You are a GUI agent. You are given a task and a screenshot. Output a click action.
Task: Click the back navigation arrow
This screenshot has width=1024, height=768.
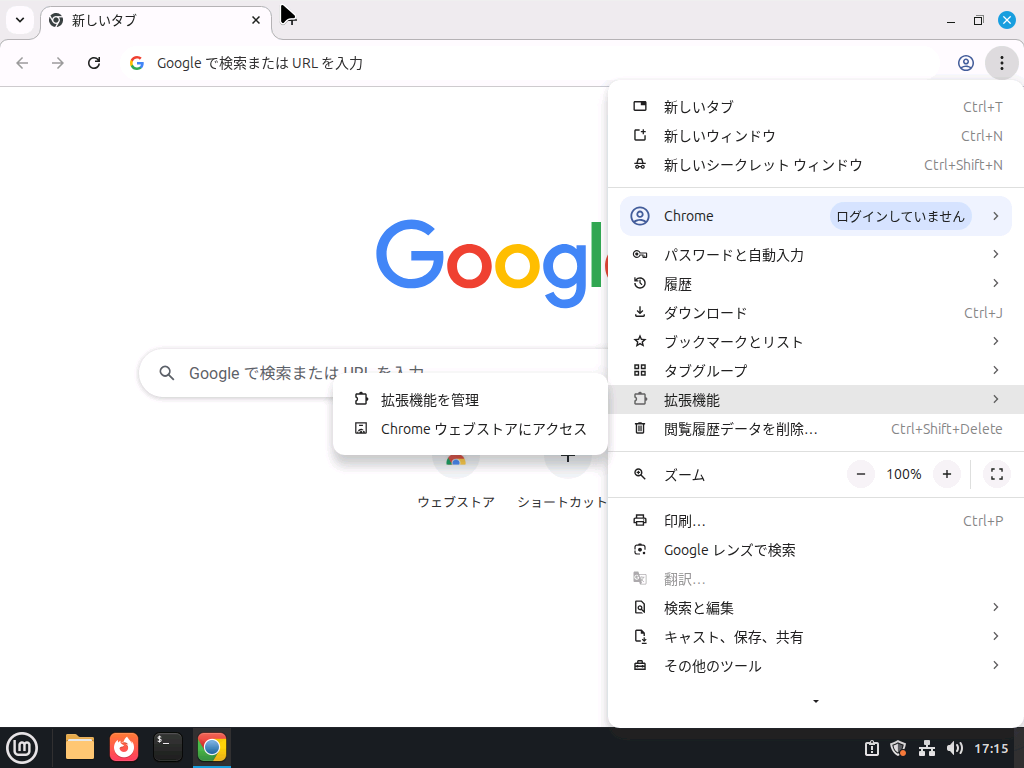point(22,62)
